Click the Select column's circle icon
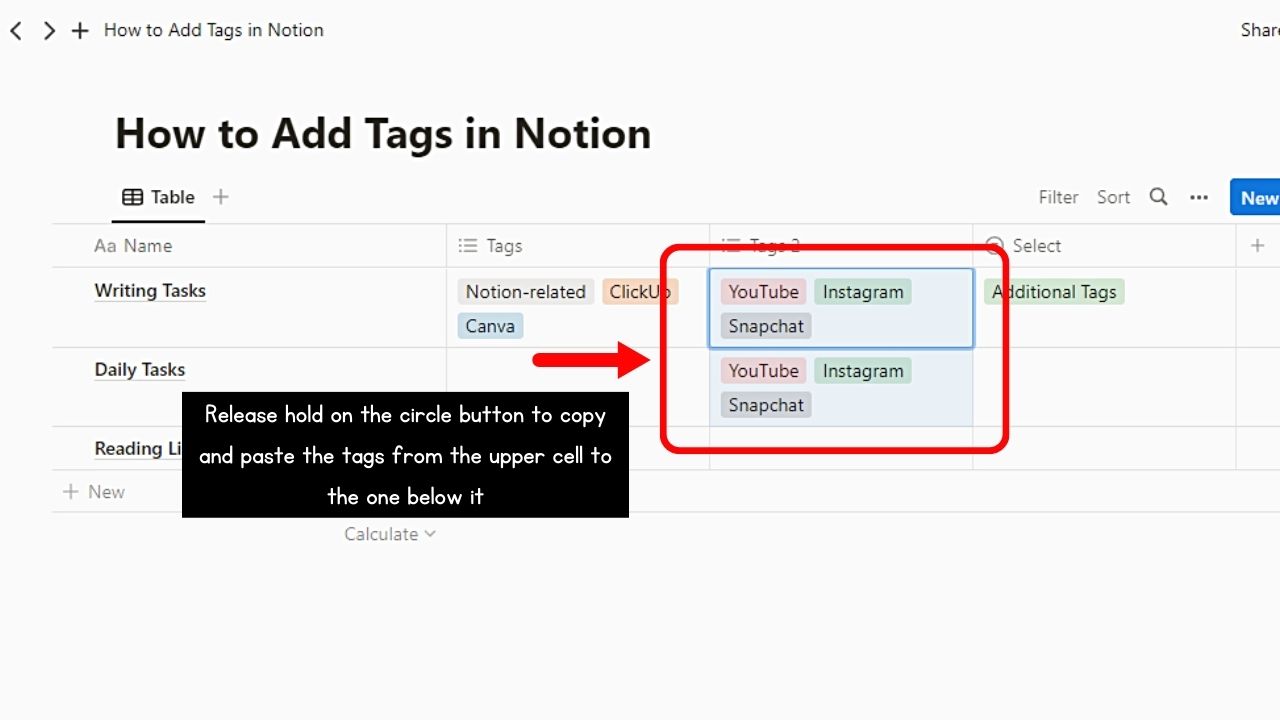The image size is (1280, 720). click(x=995, y=245)
